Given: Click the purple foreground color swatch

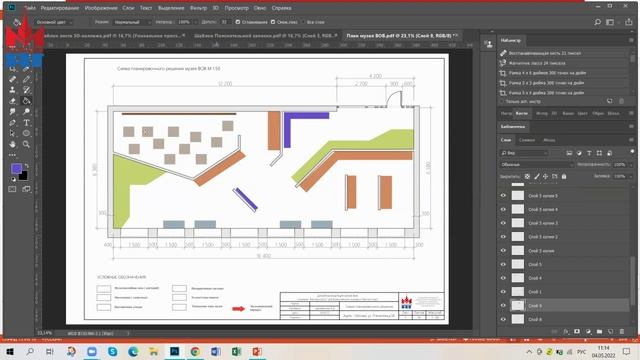Looking at the screenshot, I should [16, 169].
